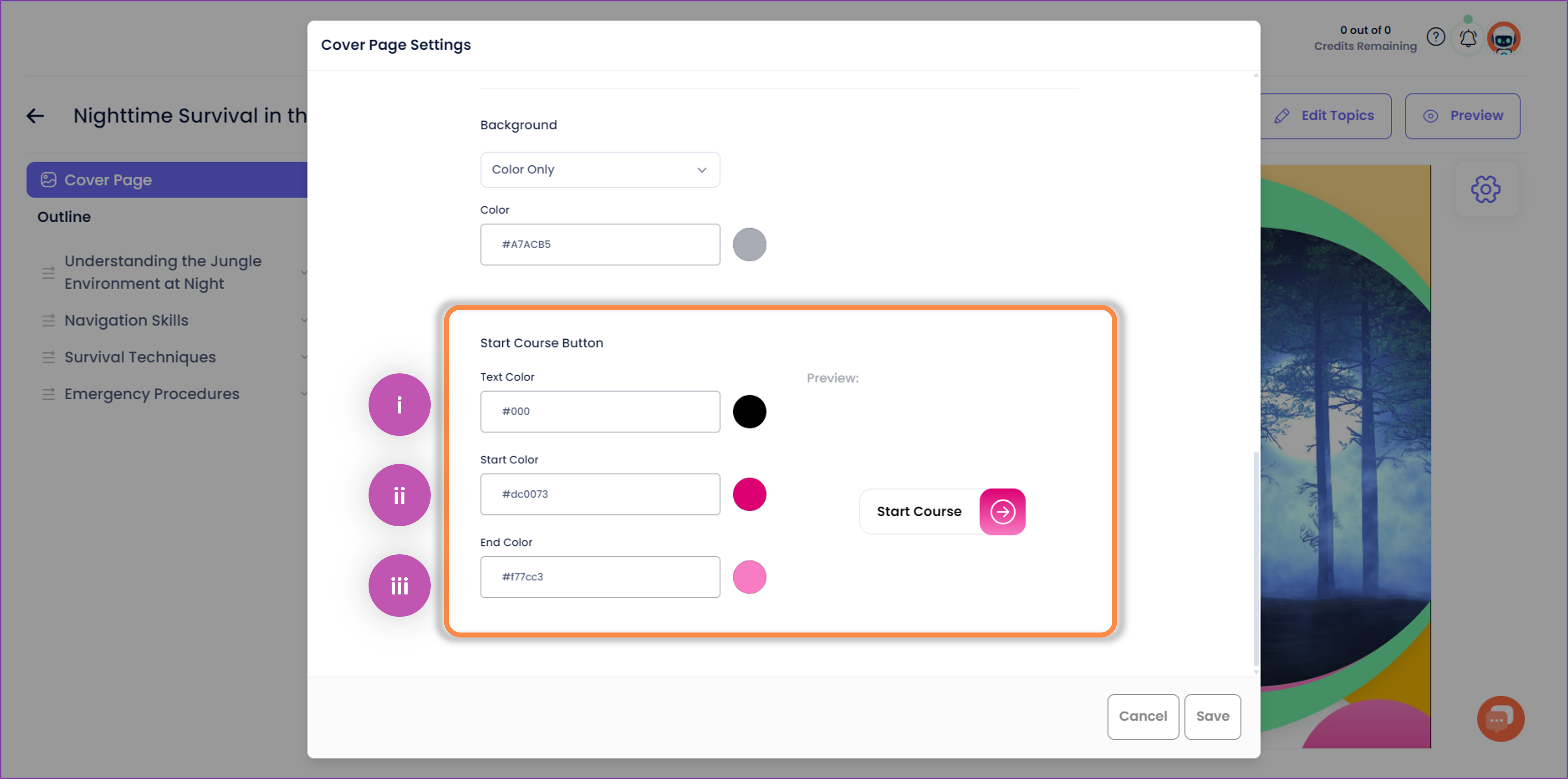The height and width of the screenshot is (779, 1568).
Task: Click the robot profile avatar
Action: pos(1504,39)
